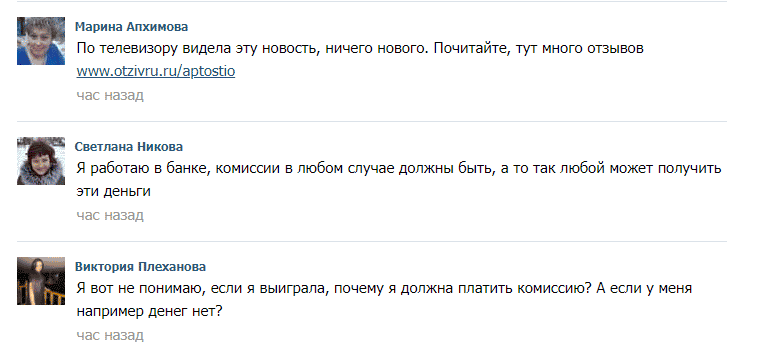The height and width of the screenshot is (360, 762).
Task: Click the line 'например денег нет?'
Action: click(149, 311)
